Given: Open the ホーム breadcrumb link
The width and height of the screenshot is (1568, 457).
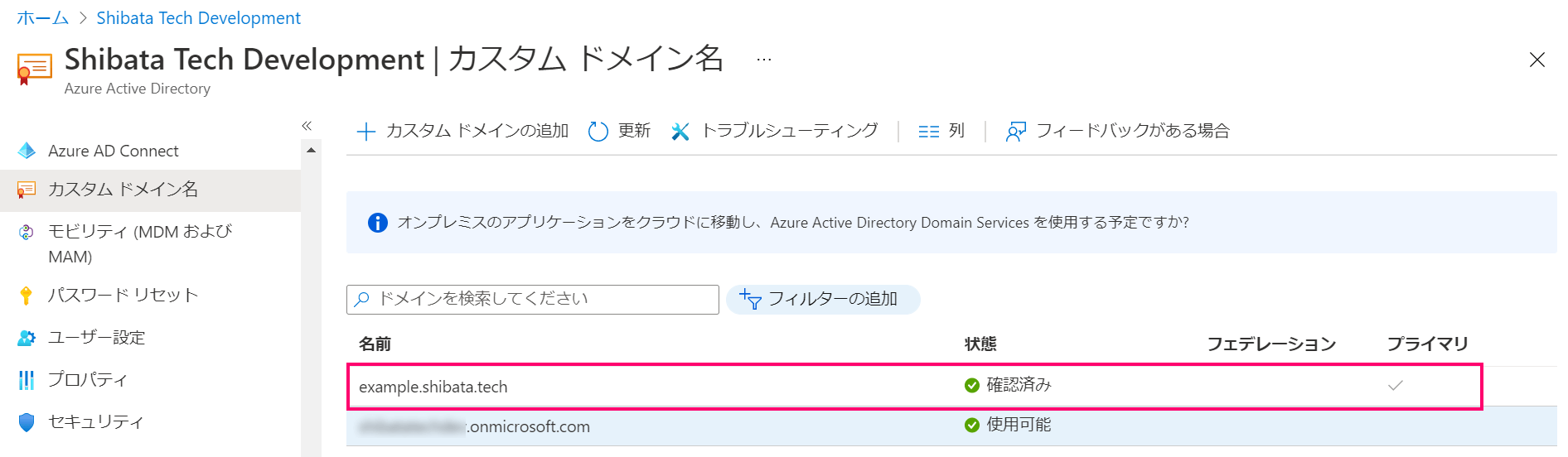Looking at the screenshot, I should click(43, 18).
